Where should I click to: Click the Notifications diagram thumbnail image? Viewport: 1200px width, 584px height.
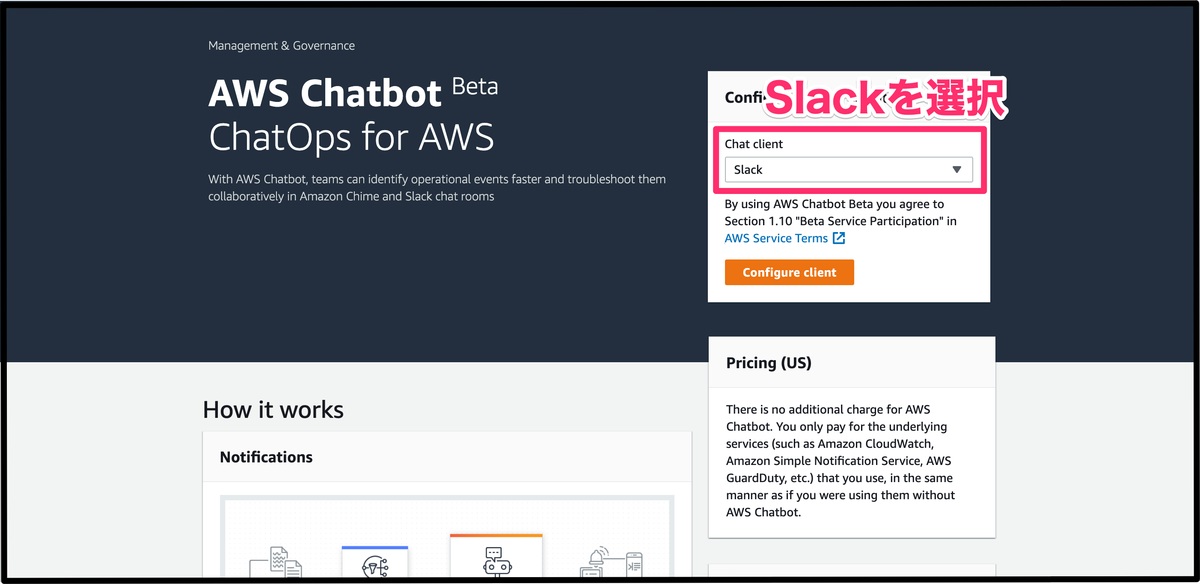pos(447,538)
